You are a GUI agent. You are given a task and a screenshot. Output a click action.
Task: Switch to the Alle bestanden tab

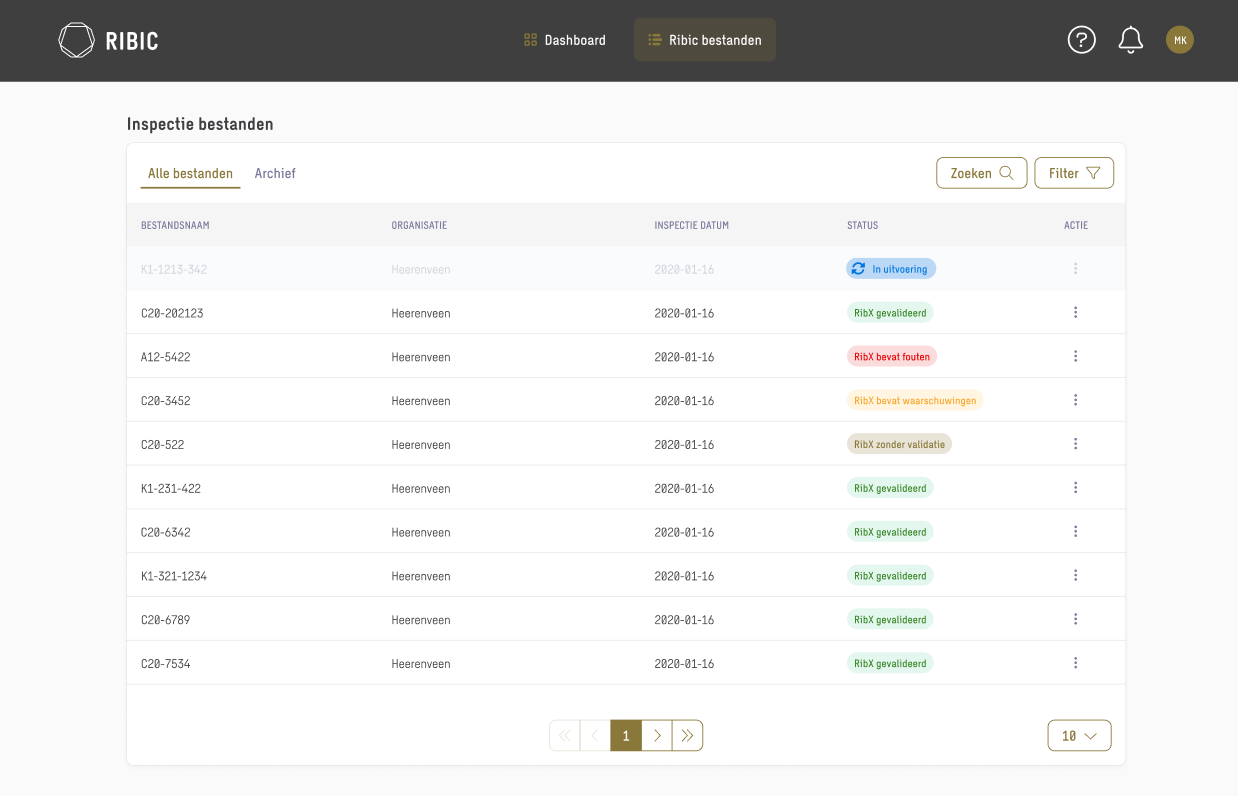click(190, 174)
